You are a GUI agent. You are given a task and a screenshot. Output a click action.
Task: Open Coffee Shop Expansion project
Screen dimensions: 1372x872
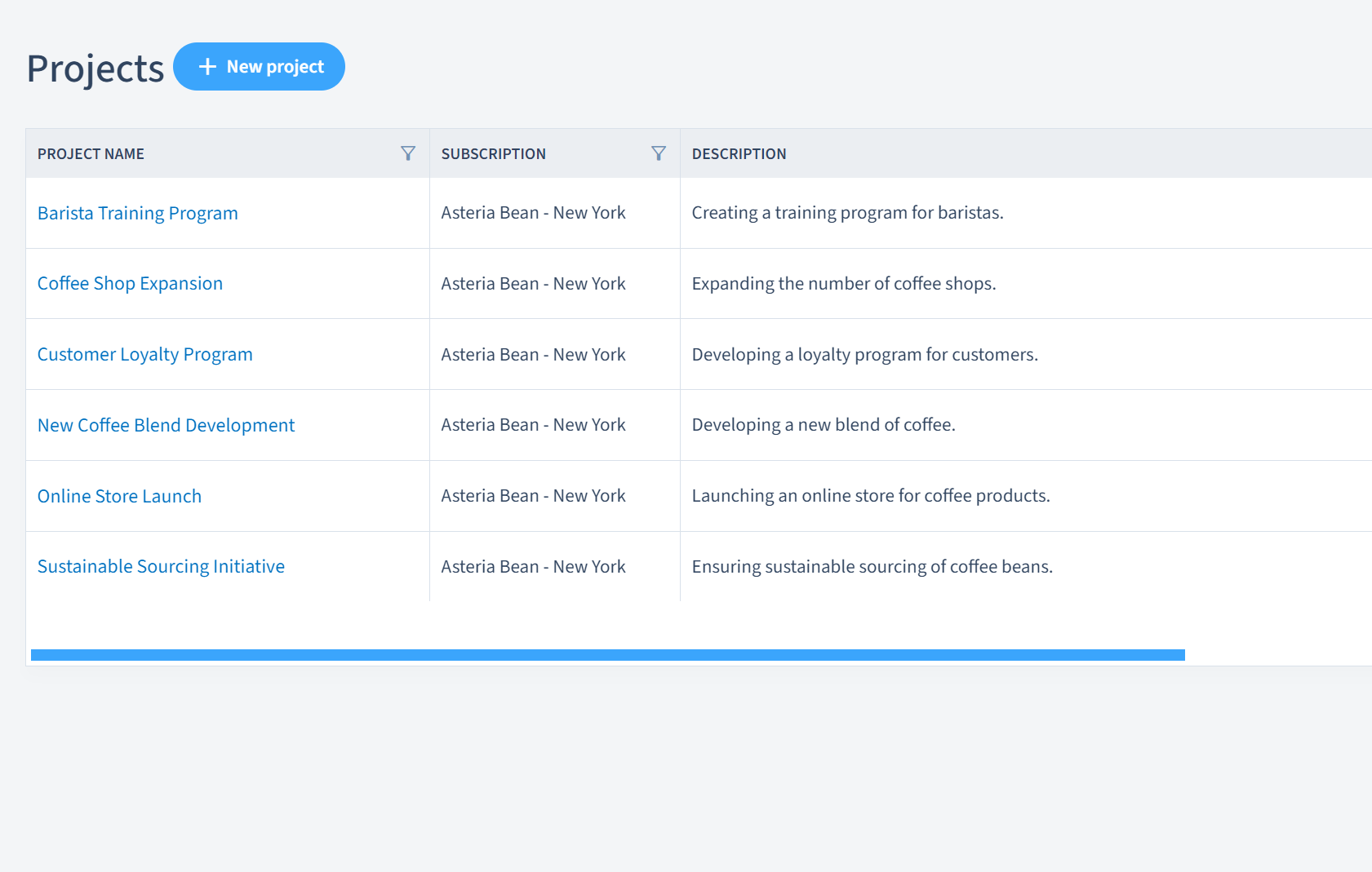(130, 283)
